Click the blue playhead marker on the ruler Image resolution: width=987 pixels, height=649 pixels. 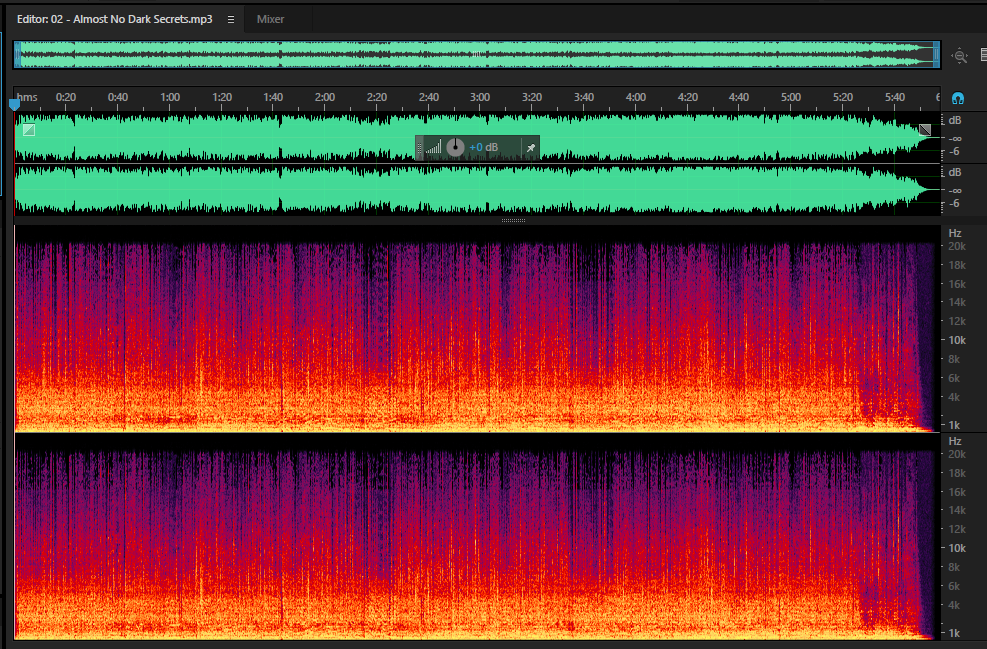pos(14,104)
